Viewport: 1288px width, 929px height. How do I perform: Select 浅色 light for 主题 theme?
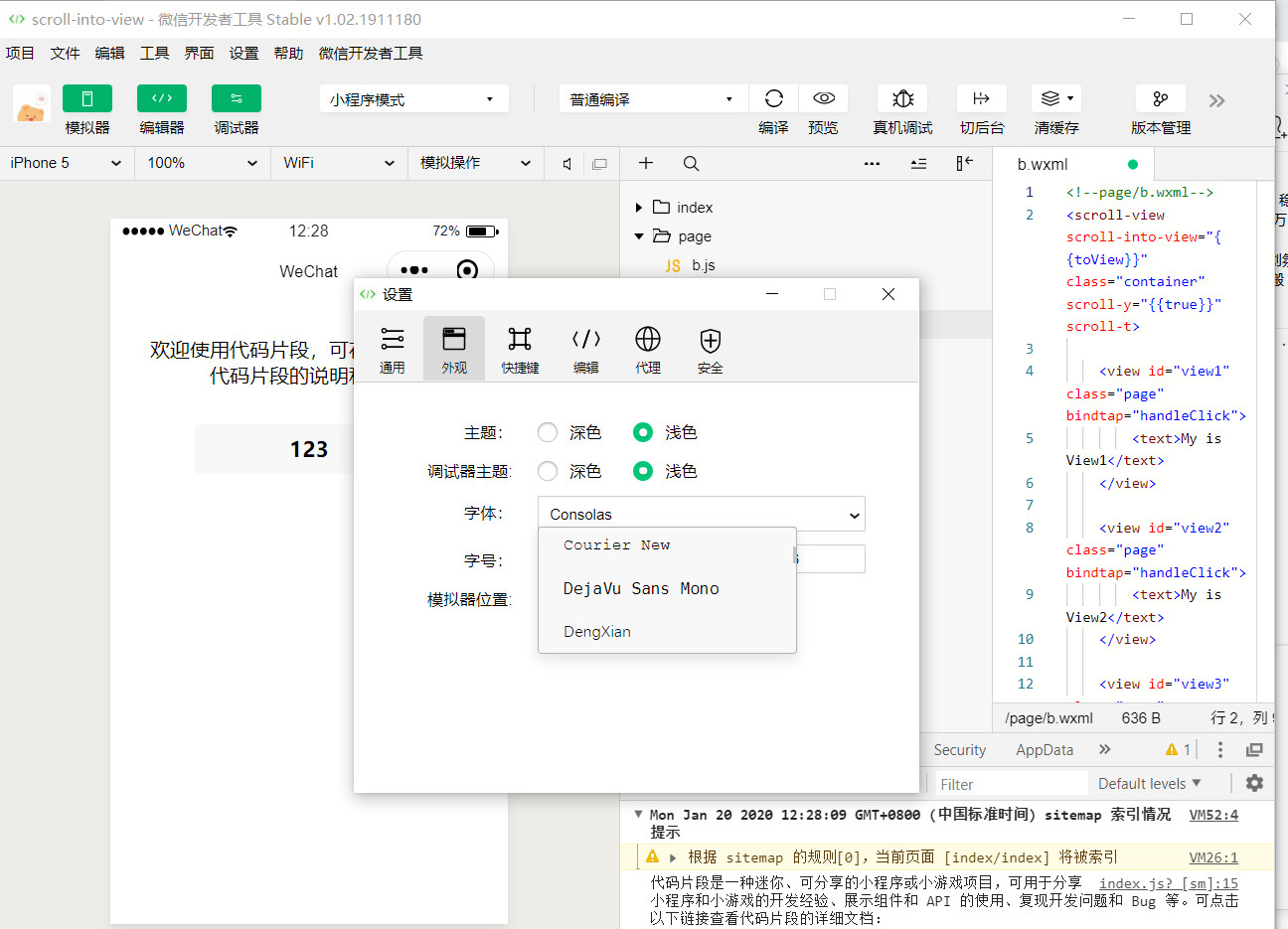pyautogui.click(x=643, y=432)
